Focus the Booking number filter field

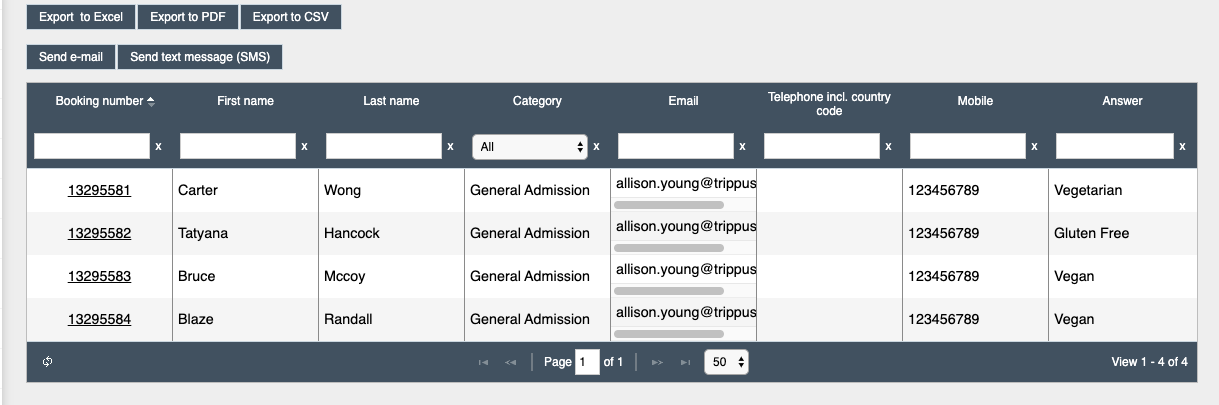coord(92,146)
